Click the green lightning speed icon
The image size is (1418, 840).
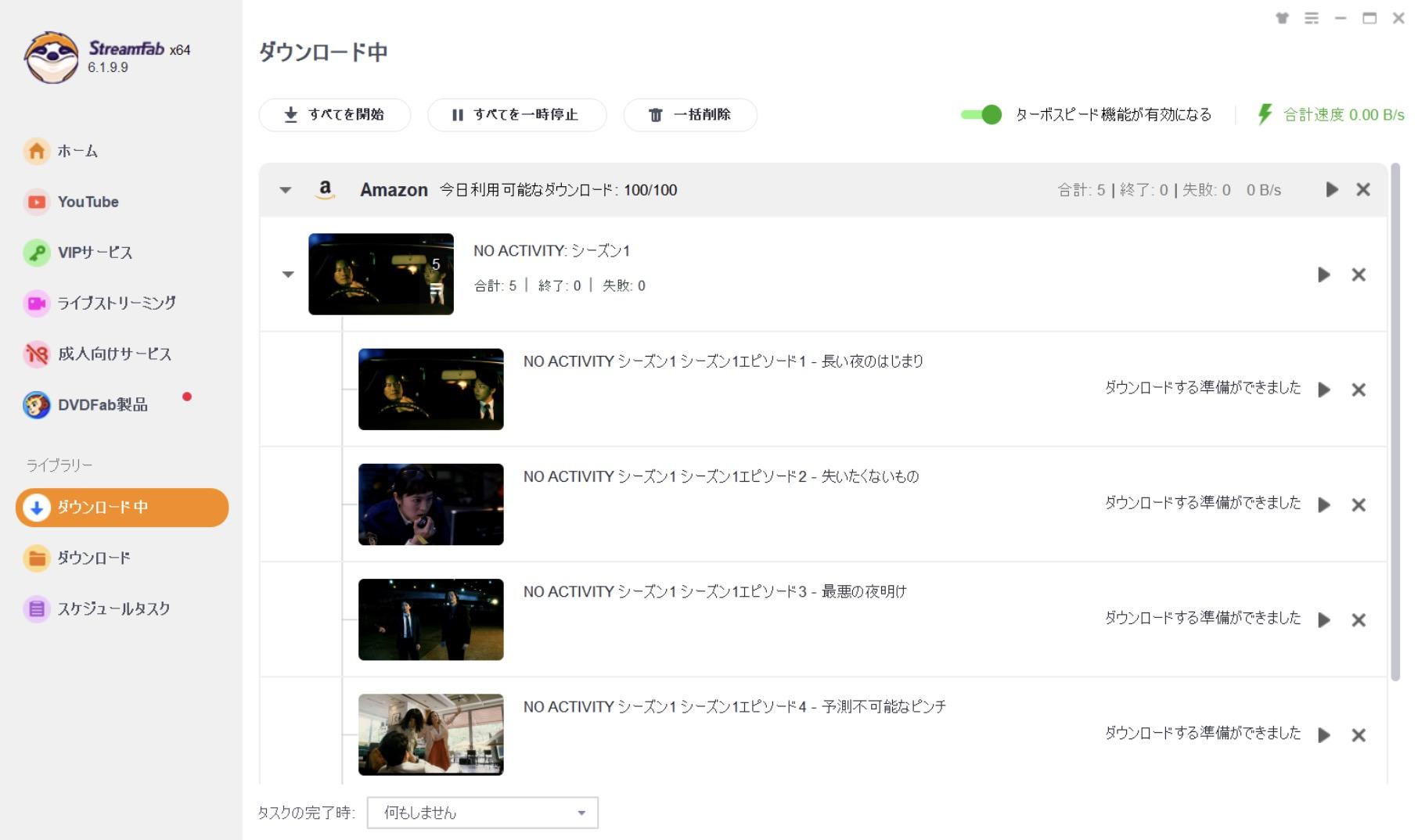click(1265, 115)
